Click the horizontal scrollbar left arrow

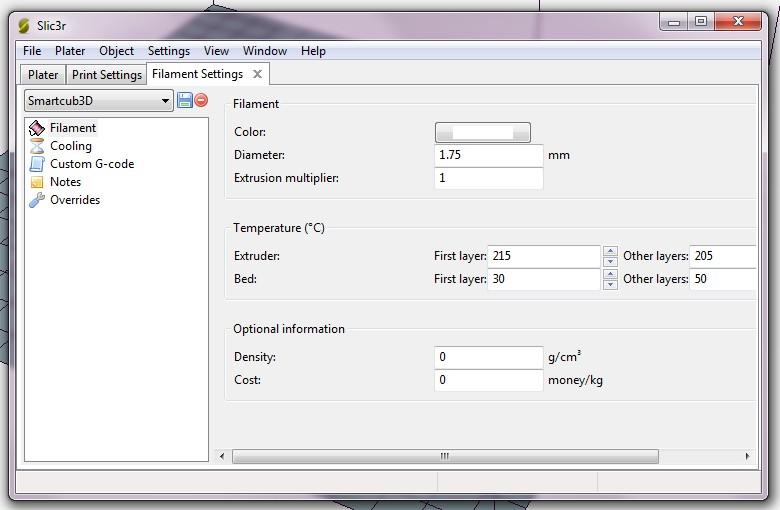point(222,456)
